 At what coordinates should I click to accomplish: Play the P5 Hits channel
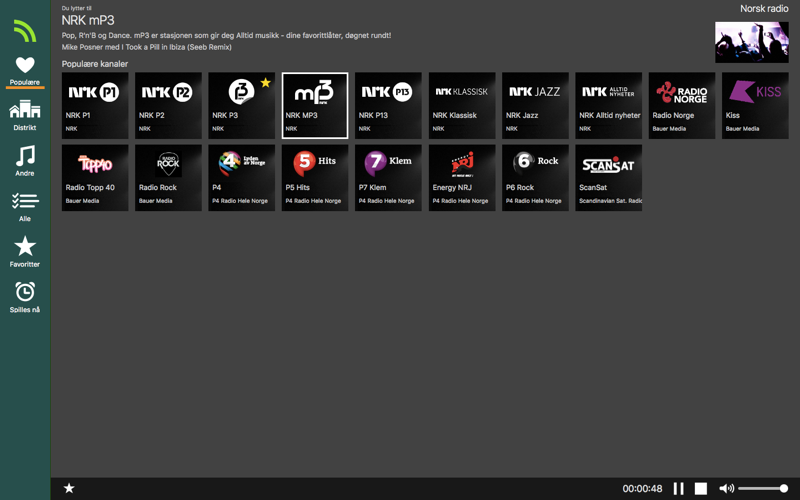(315, 178)
